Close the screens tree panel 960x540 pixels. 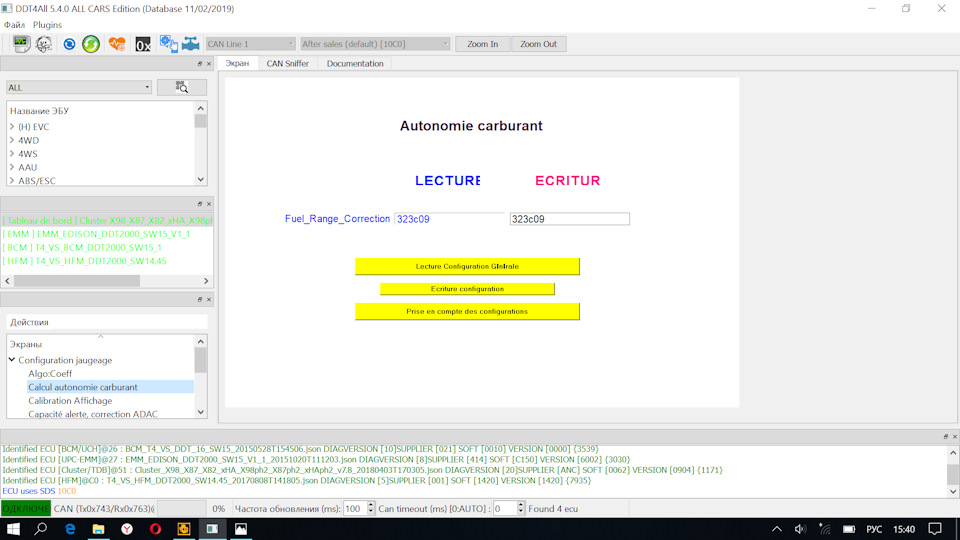(x=209, y=299)
